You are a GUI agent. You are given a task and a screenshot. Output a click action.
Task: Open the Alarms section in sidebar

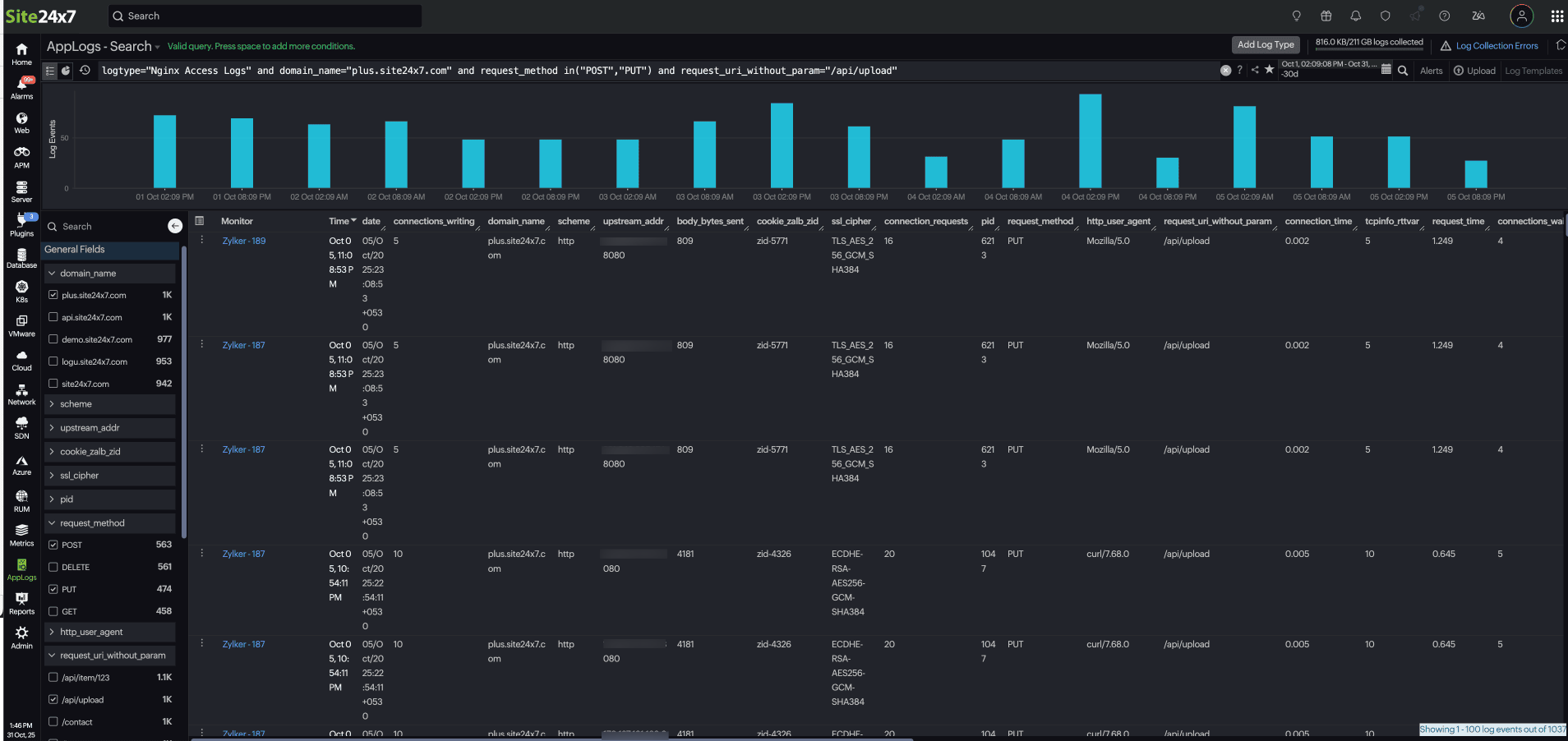(x=21, y=88)
